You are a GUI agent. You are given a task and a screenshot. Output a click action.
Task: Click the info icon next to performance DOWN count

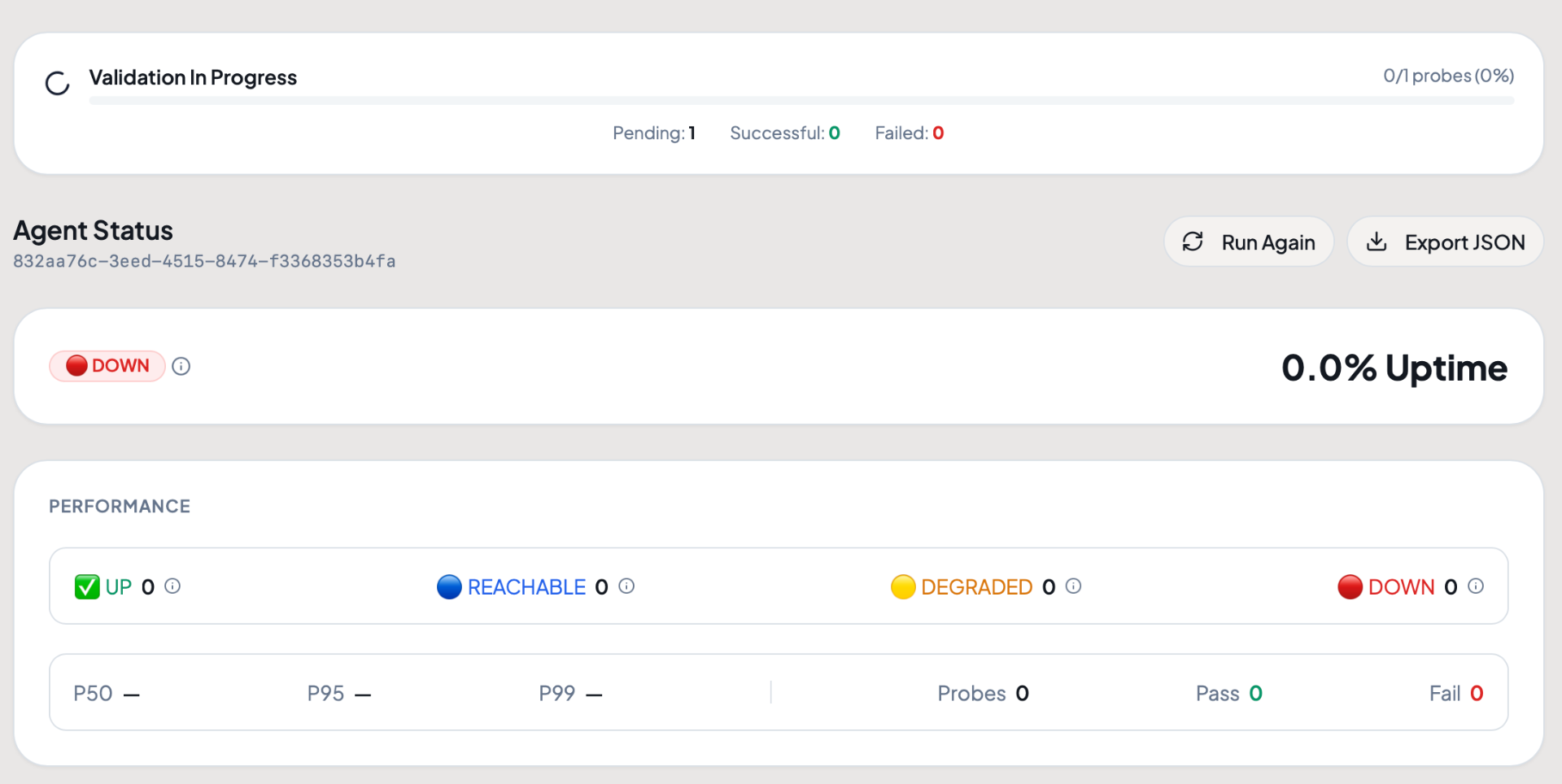point(1476,586)
